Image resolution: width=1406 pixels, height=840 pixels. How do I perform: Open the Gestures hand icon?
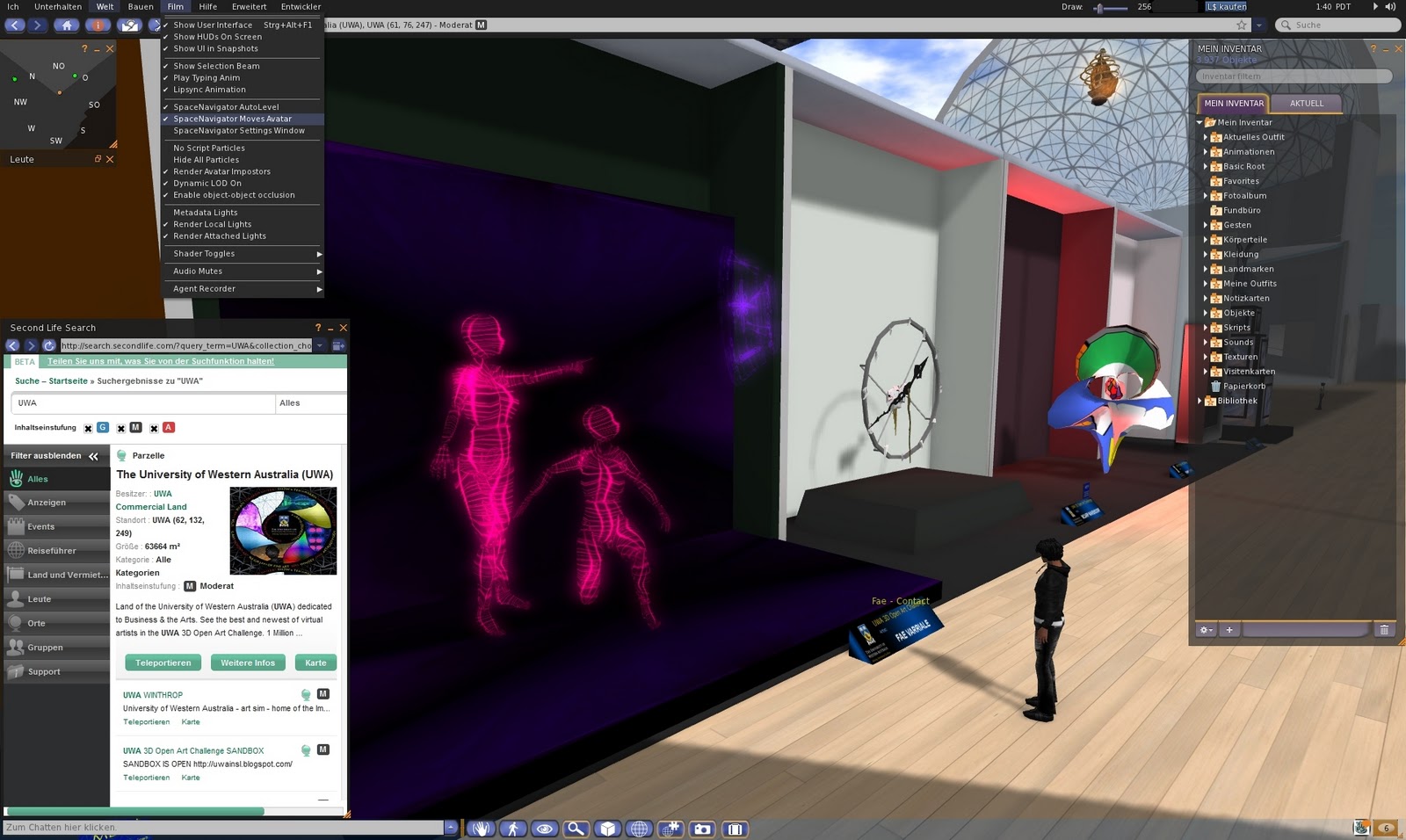(482, 829)
